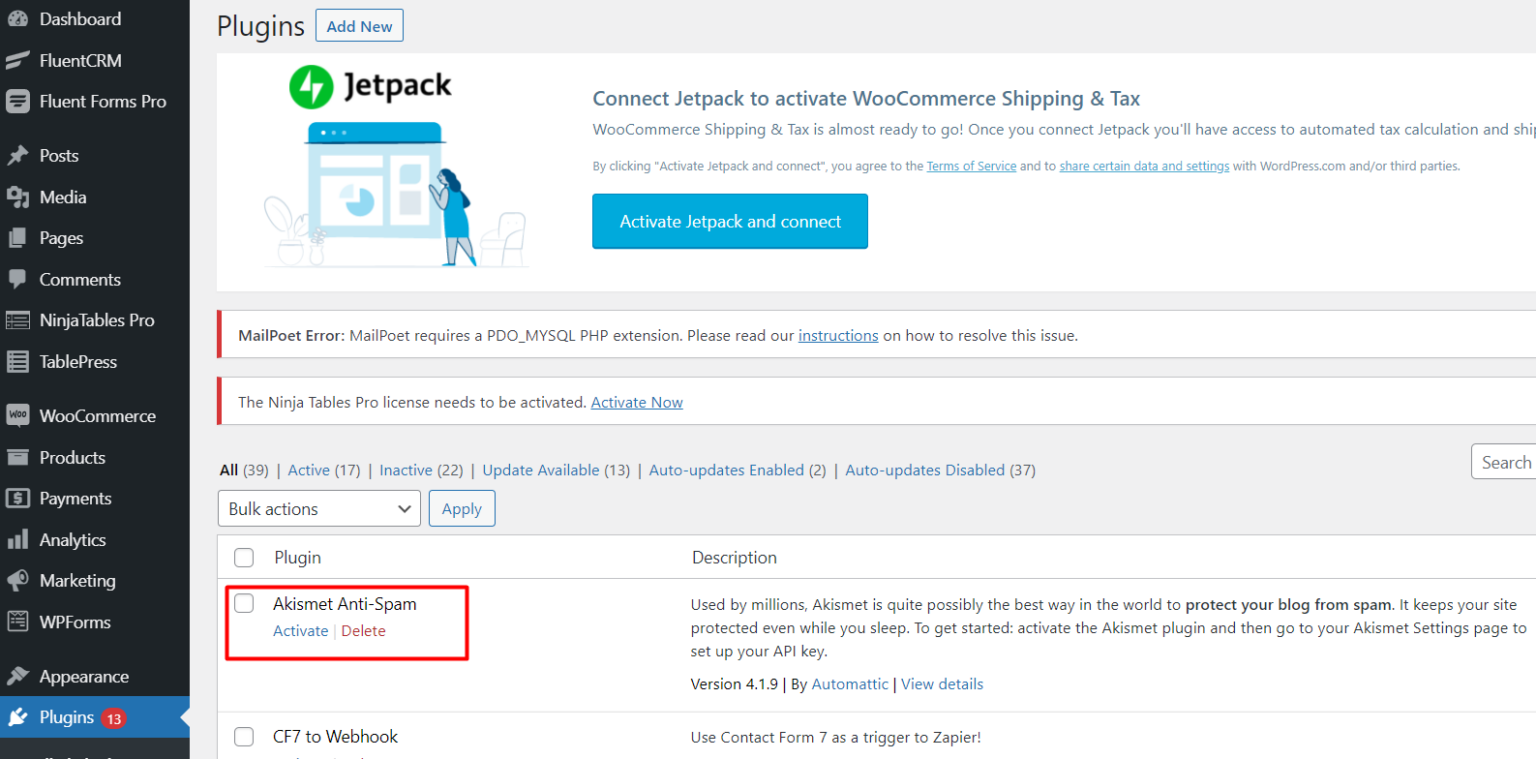Check the CF7 to Webhook plugin checkbox
The height and width of the screenshot is (759, 1536).
(243, 736)
